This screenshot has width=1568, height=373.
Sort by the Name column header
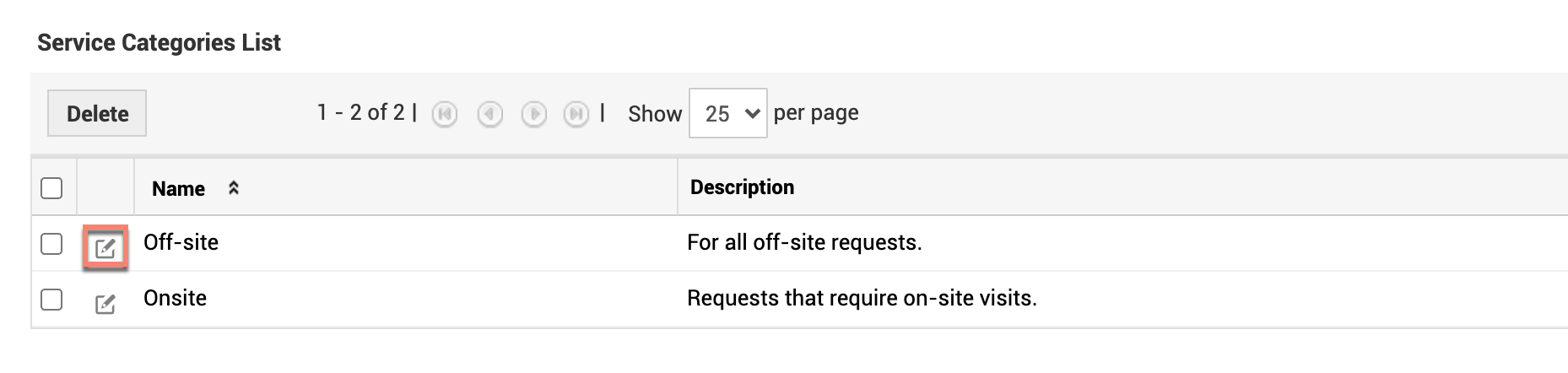pos(178,189)
